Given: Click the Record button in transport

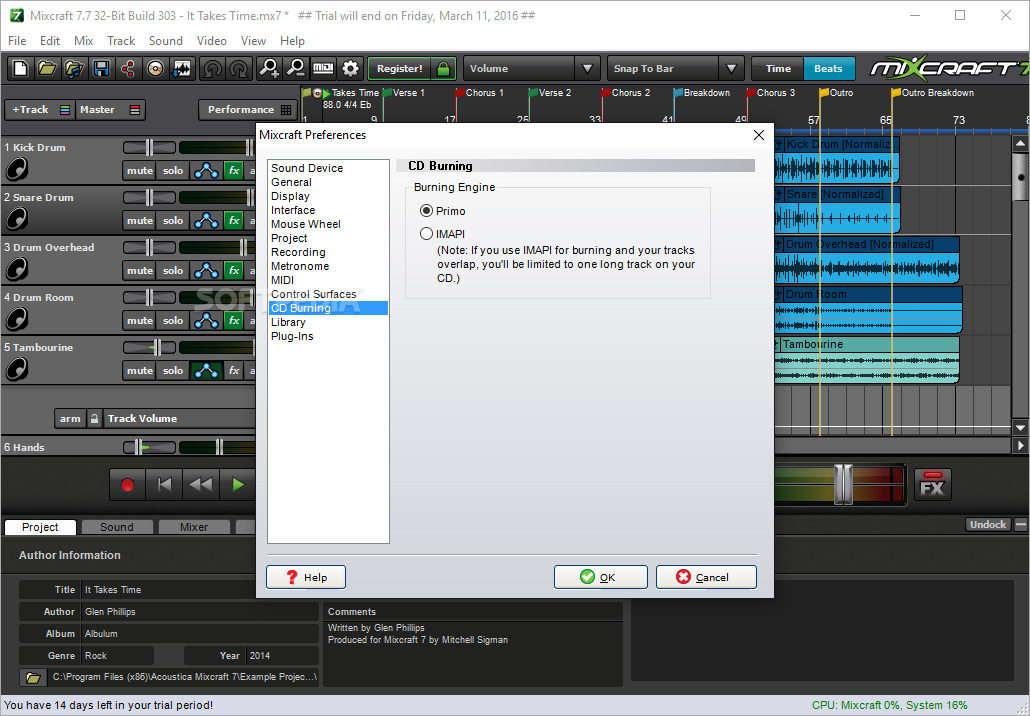Looking at the screenshot, I should 127,485.
